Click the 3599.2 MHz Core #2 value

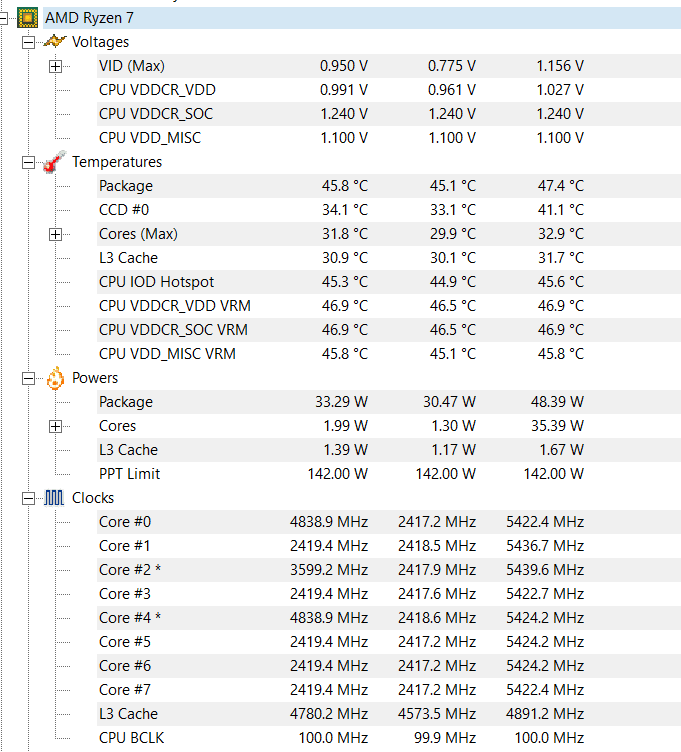[329, 569]
